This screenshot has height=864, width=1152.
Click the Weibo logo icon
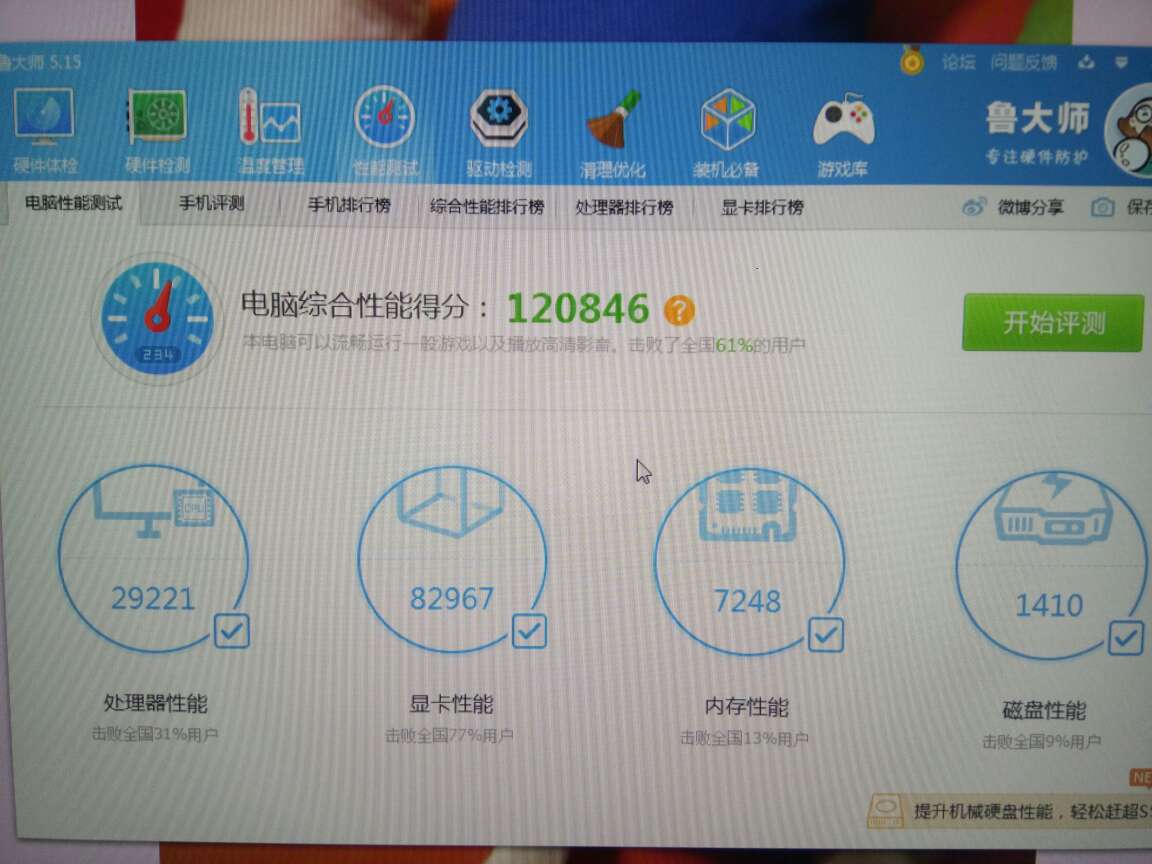pyautogui.click(x=973, y=207)
